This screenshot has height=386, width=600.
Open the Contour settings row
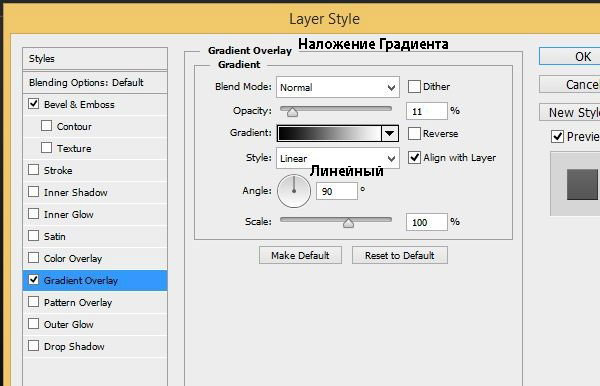[95, 126]
